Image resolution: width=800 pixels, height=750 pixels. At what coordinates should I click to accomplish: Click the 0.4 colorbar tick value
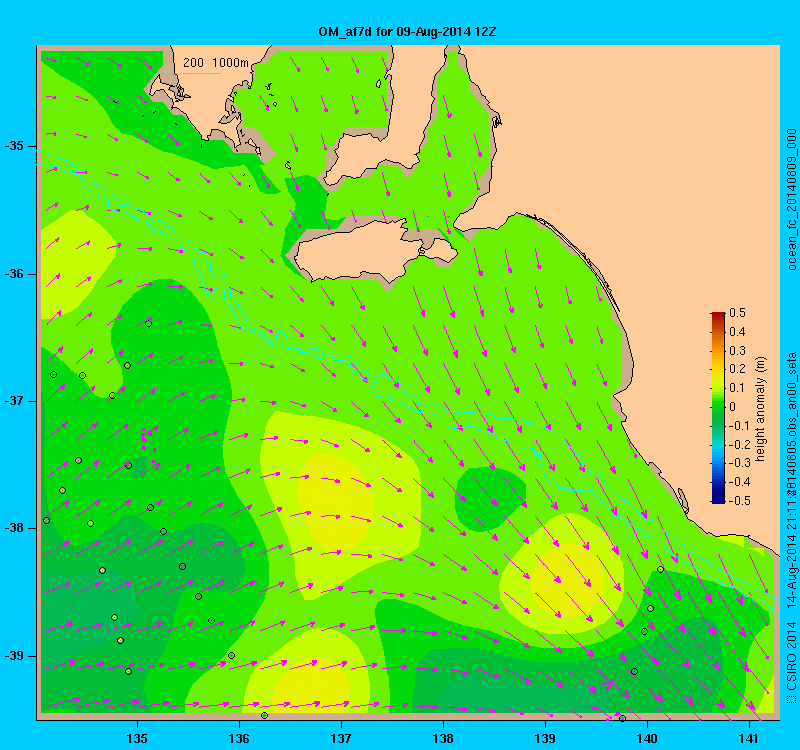(738, 332)
